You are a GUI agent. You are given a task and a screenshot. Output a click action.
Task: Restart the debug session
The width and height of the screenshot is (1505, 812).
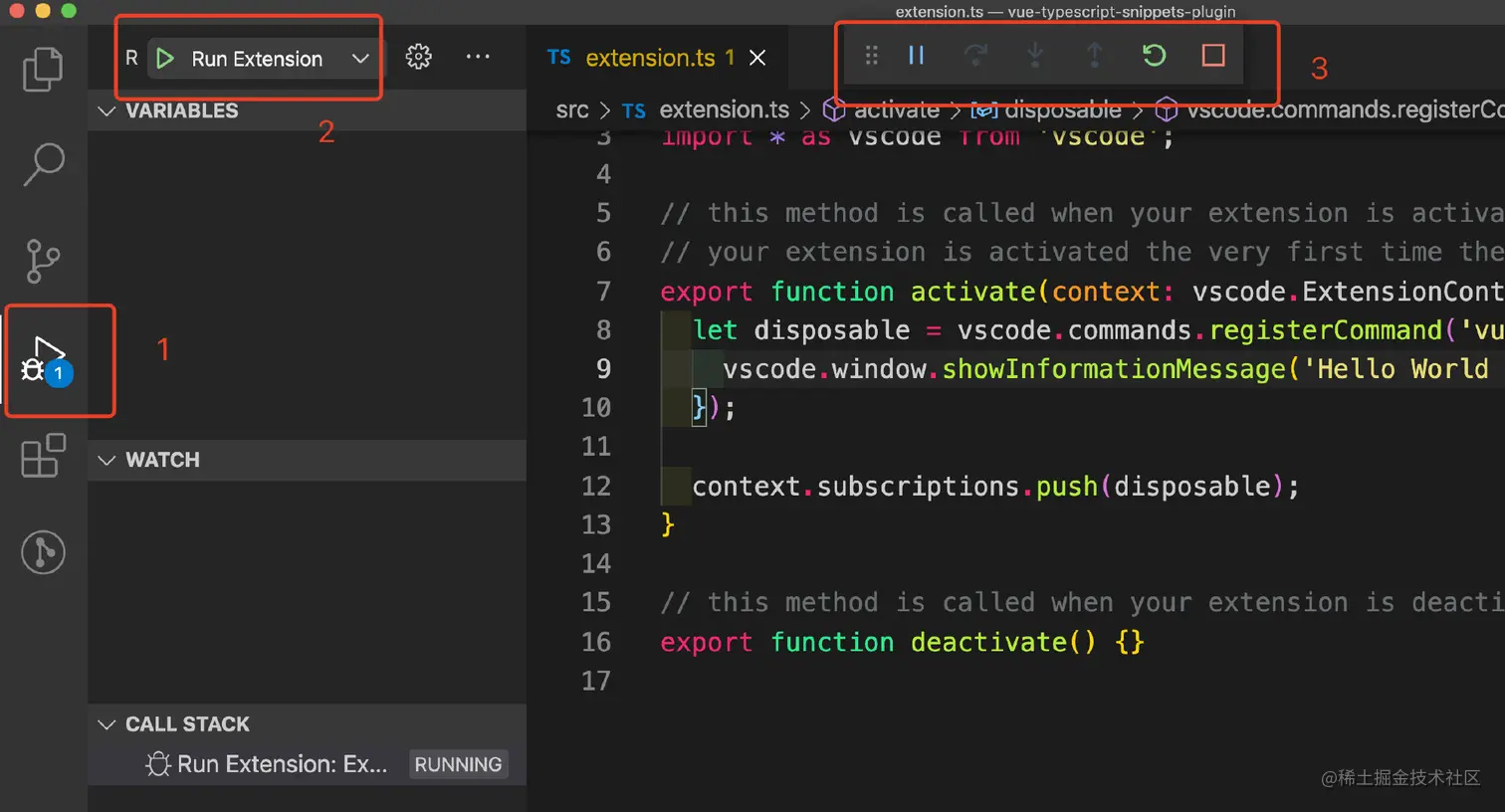tap(1154, 55)
